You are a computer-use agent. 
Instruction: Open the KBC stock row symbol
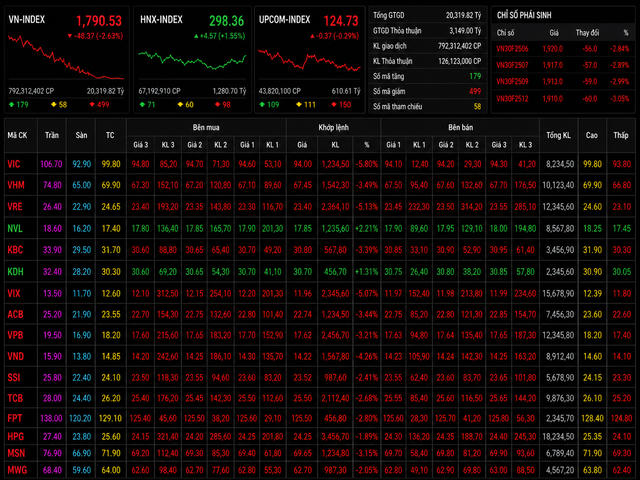coord(15,250)
